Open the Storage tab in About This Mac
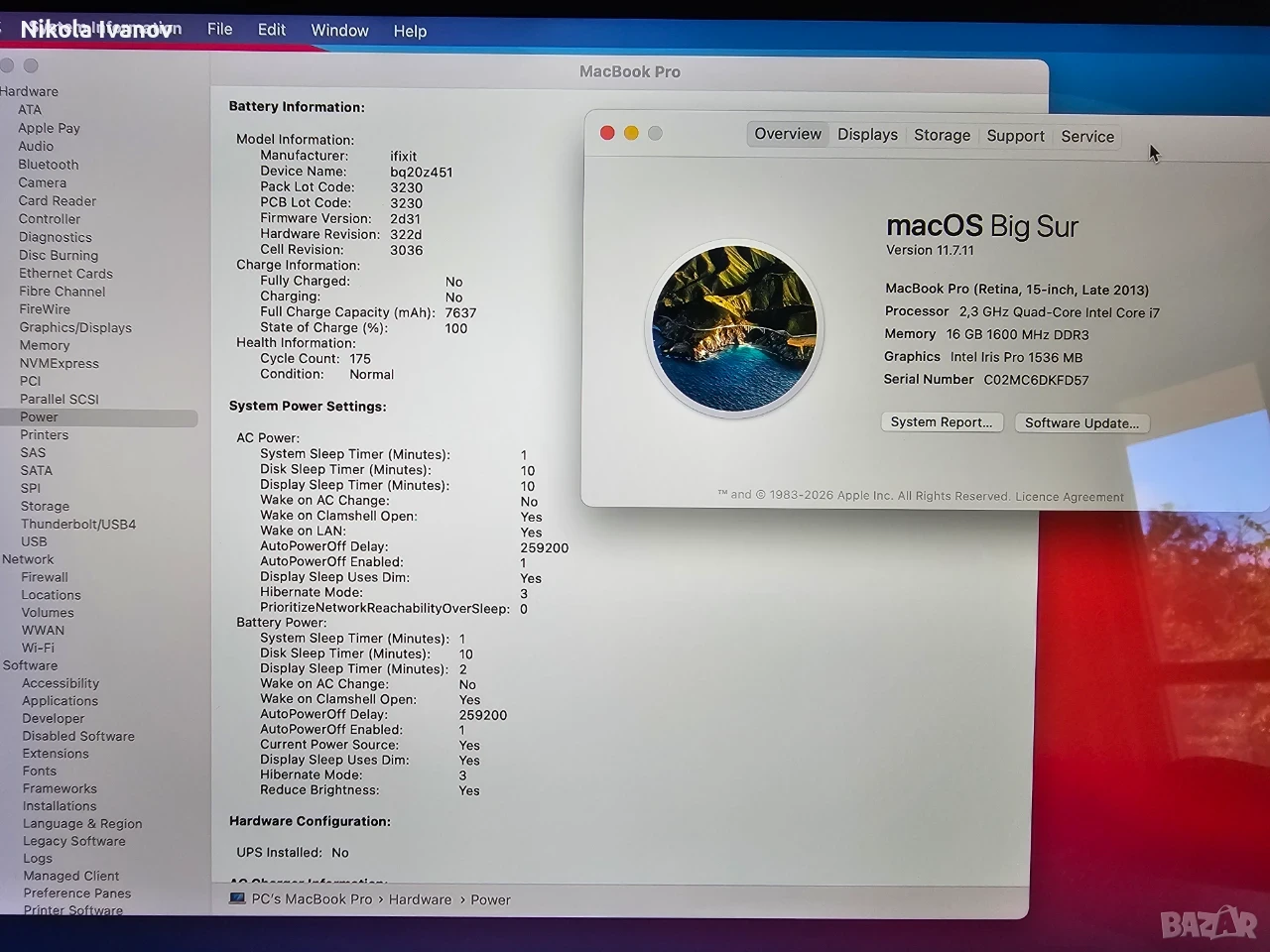Viewport: 1270px width, 952px height. coord(943,135)
